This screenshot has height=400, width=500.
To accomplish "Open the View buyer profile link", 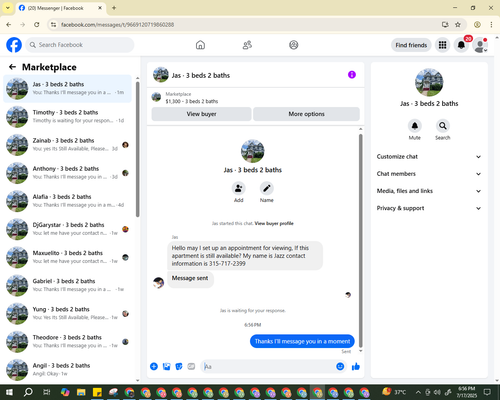I will pos(274,223).
